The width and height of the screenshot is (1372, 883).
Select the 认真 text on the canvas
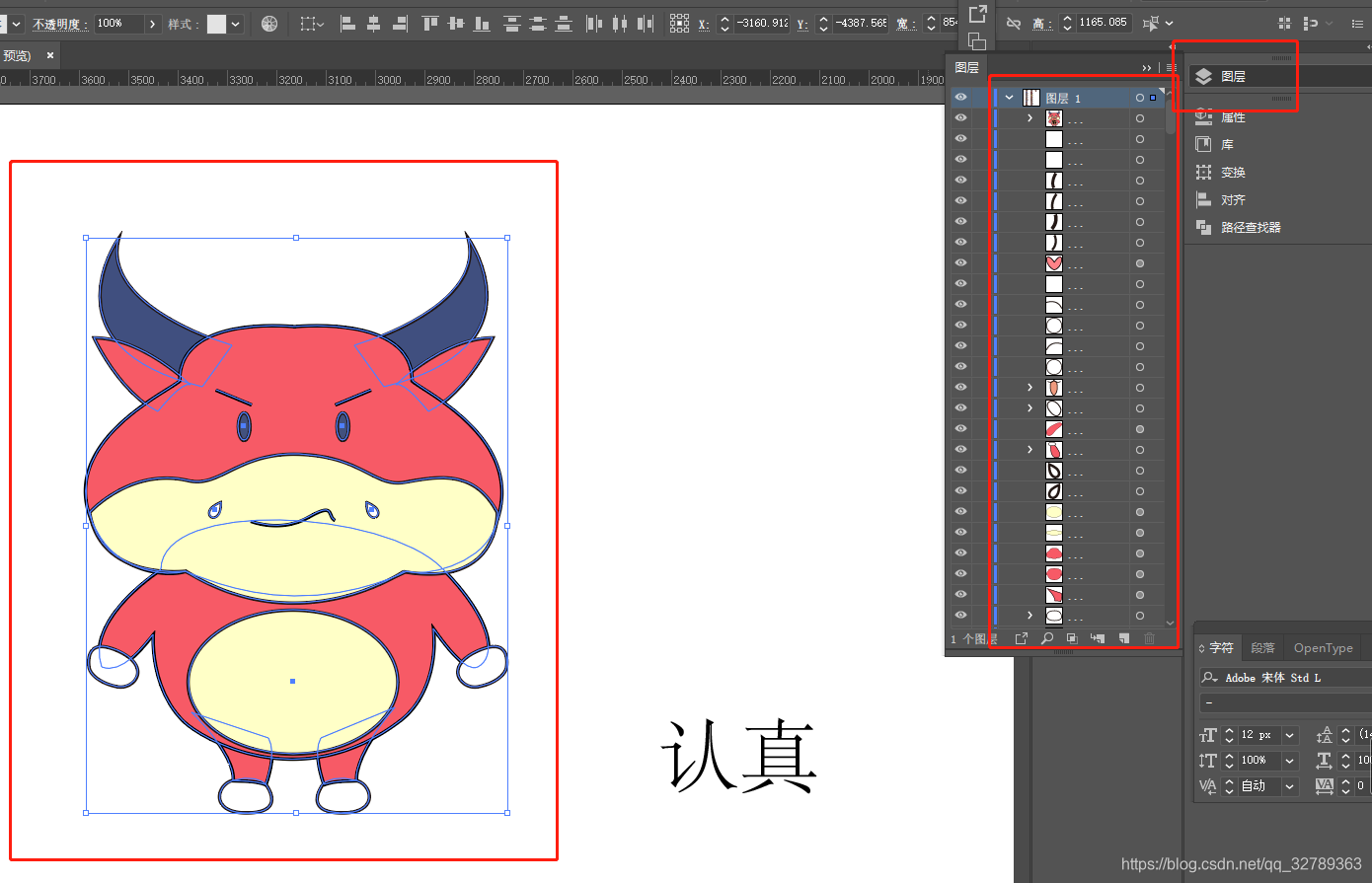738,756
